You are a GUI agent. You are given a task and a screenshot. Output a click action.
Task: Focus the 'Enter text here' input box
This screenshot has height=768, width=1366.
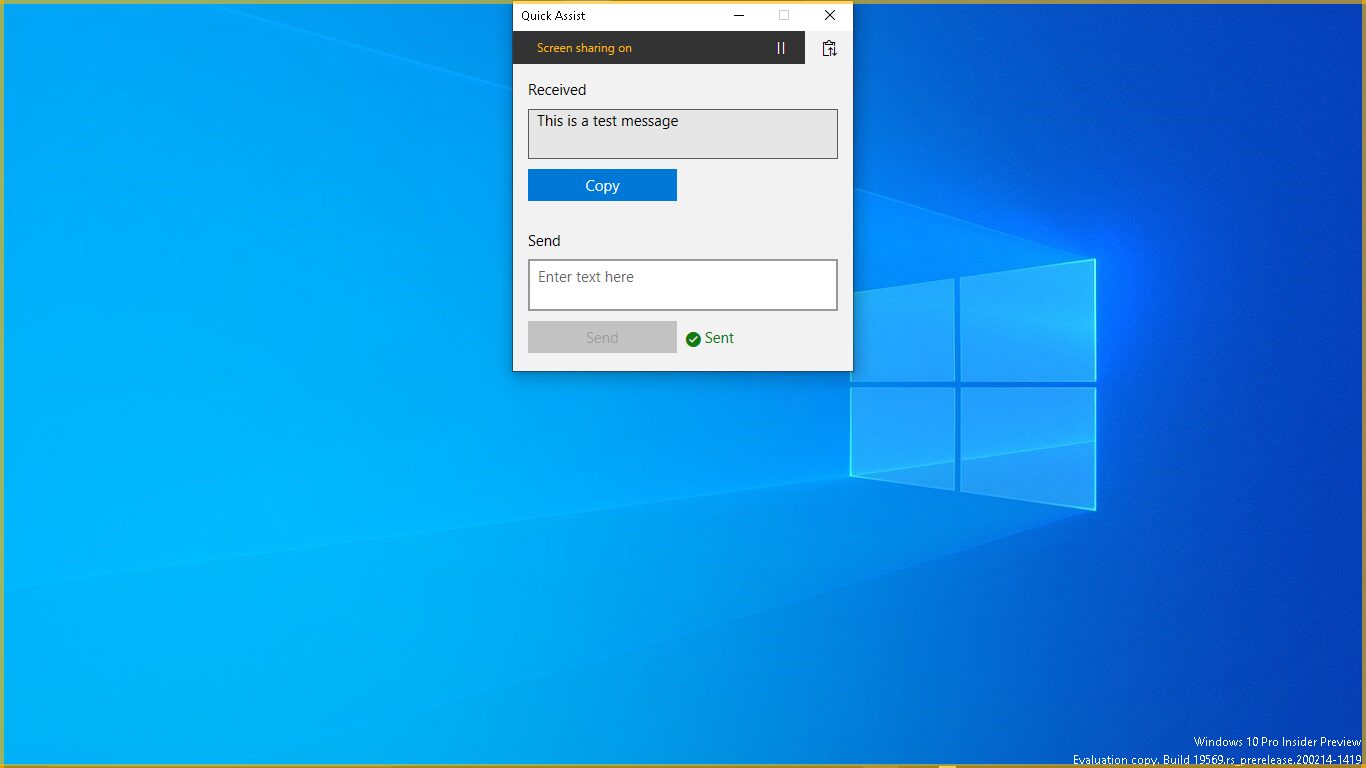tap(683, 285)
